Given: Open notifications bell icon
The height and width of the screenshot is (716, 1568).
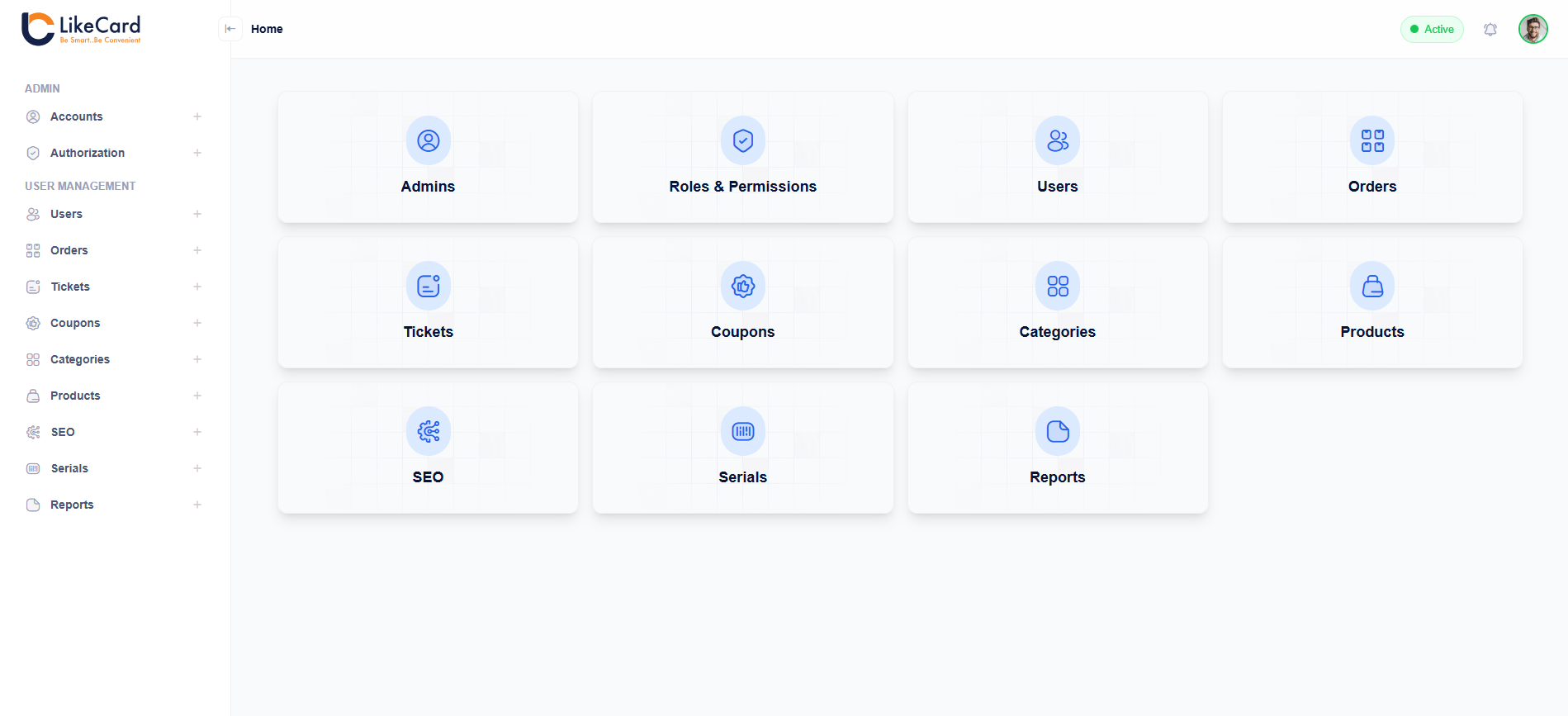Looking at the screenshot, I should pyautogui.click(x=1490, y=30).
